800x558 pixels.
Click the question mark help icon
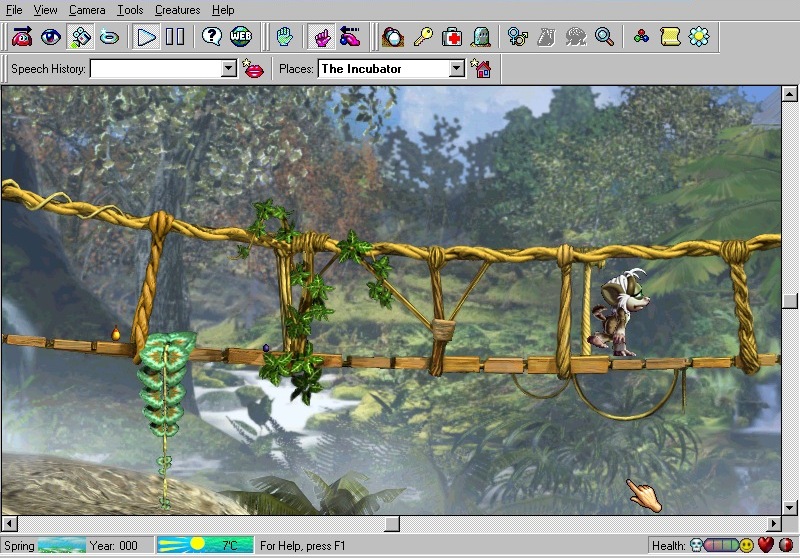coord(211,37)
